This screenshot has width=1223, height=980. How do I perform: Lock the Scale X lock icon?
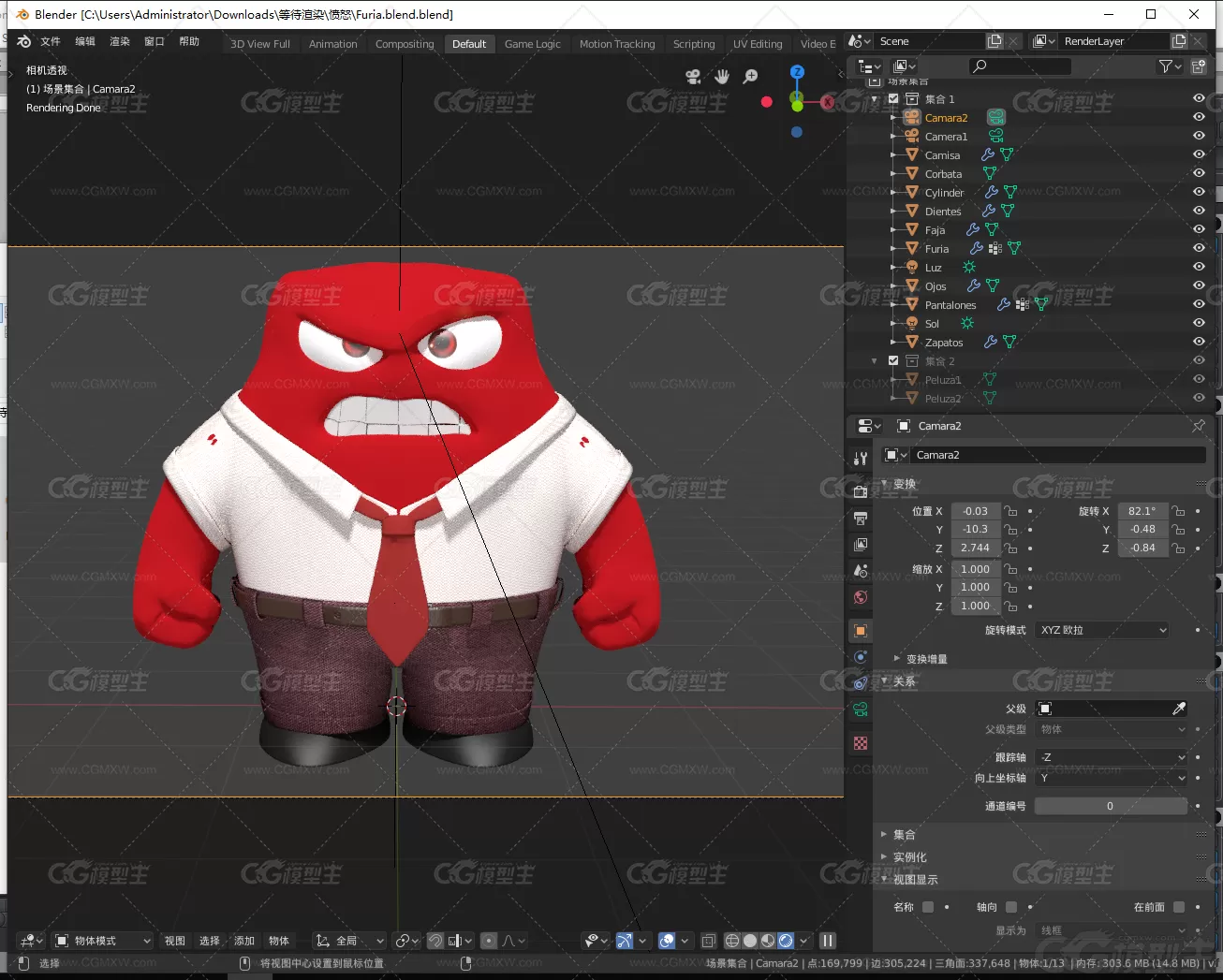1010,569
